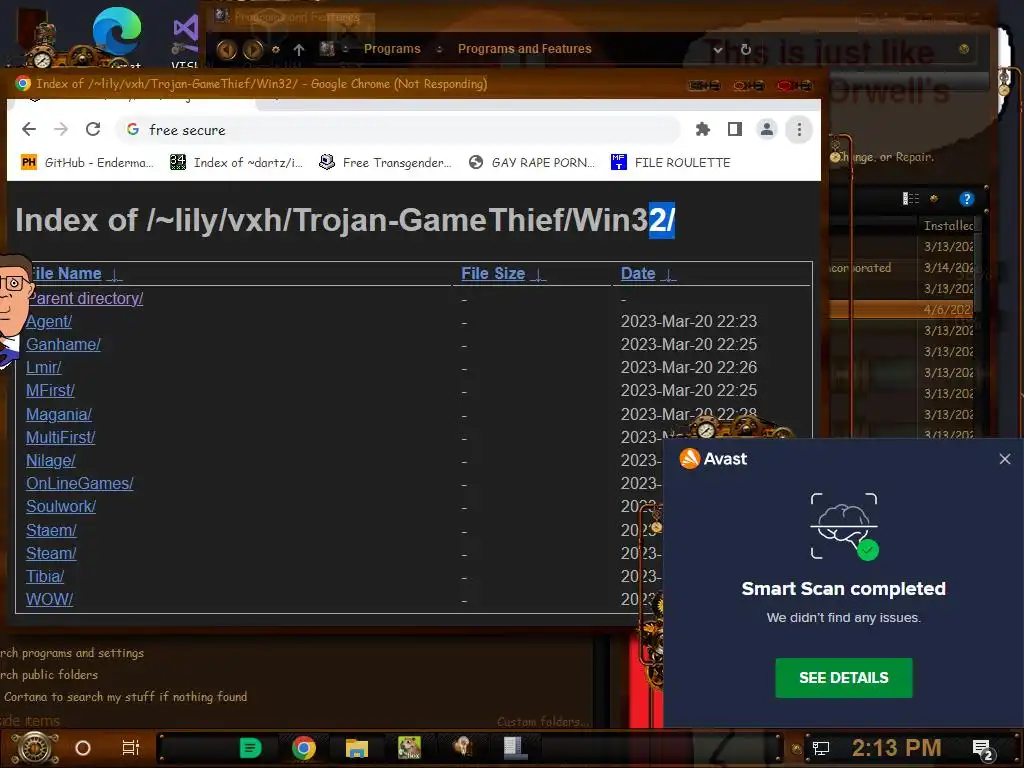
Task: Open the OnLineGames/ folder link
Action: (x=80, y=483)
